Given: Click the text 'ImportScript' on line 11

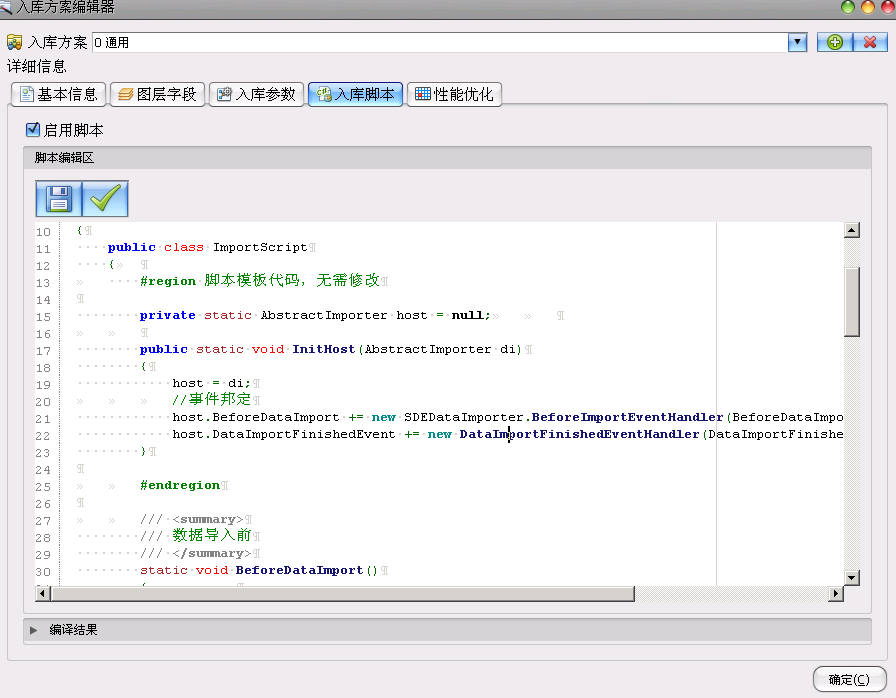Looking at the screenshot, I should pyautogui.click(x=260, y=247).
